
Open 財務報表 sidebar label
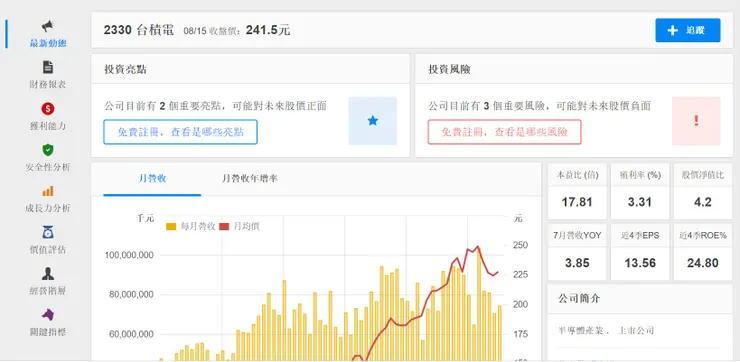tap(48, 85)
